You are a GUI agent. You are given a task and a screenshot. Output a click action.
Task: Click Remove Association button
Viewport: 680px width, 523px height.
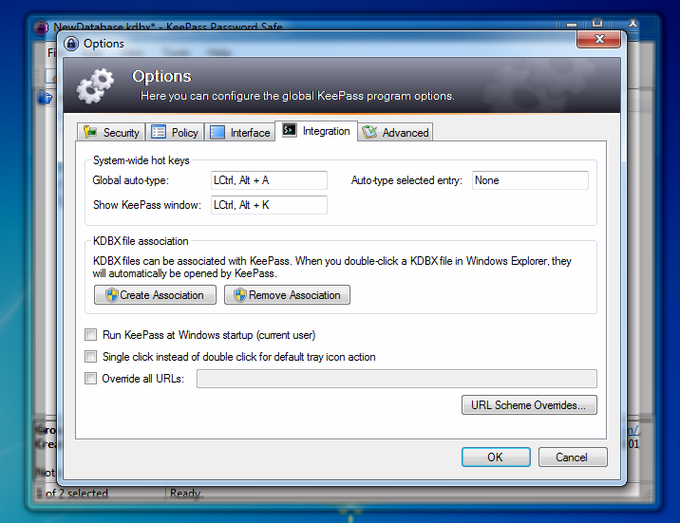287,295
